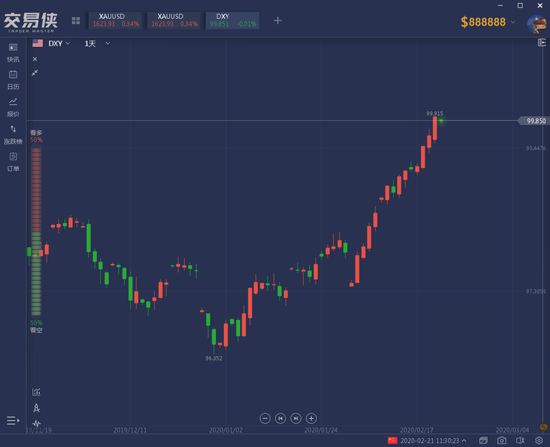Image resolution: width=550 pixels, height=447 pixels.
Task: Click the long-short sentiment bar
Action: (x=36, y=232)
